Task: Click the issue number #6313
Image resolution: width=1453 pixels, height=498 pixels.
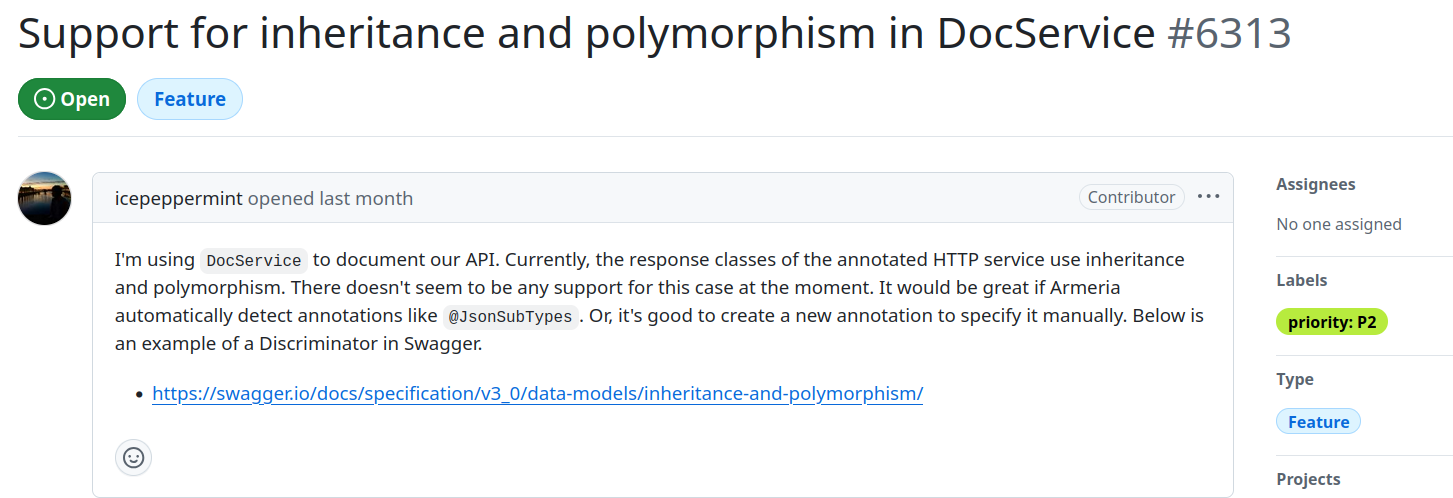Action: click(1229, 34)
